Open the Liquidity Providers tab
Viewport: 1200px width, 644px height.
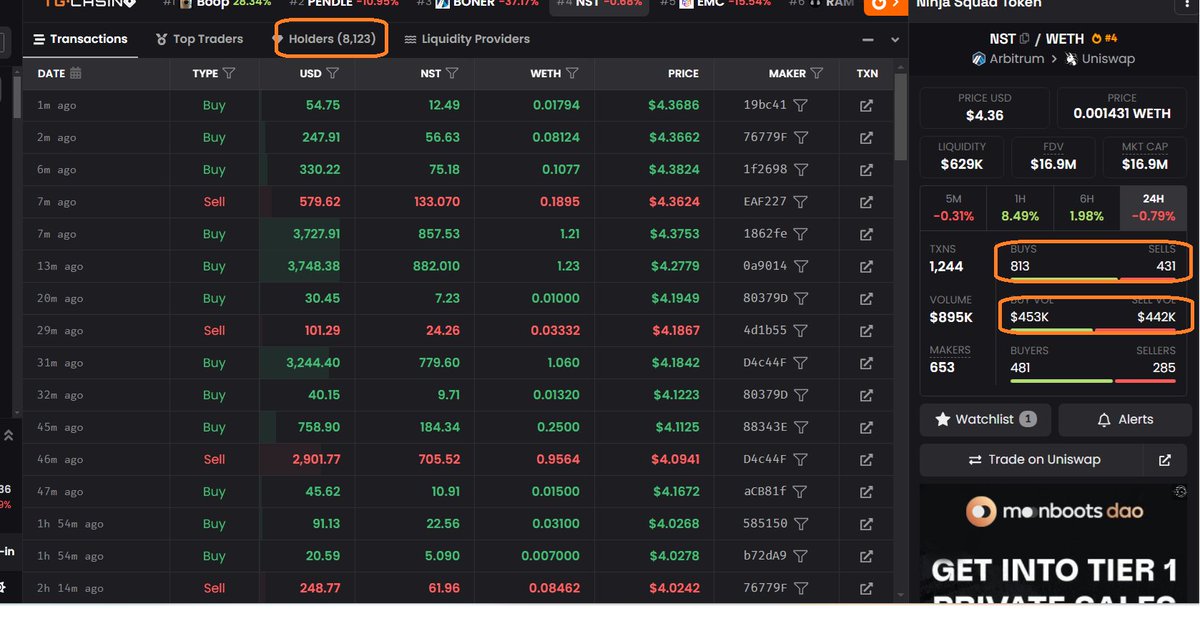pos(467,39)
